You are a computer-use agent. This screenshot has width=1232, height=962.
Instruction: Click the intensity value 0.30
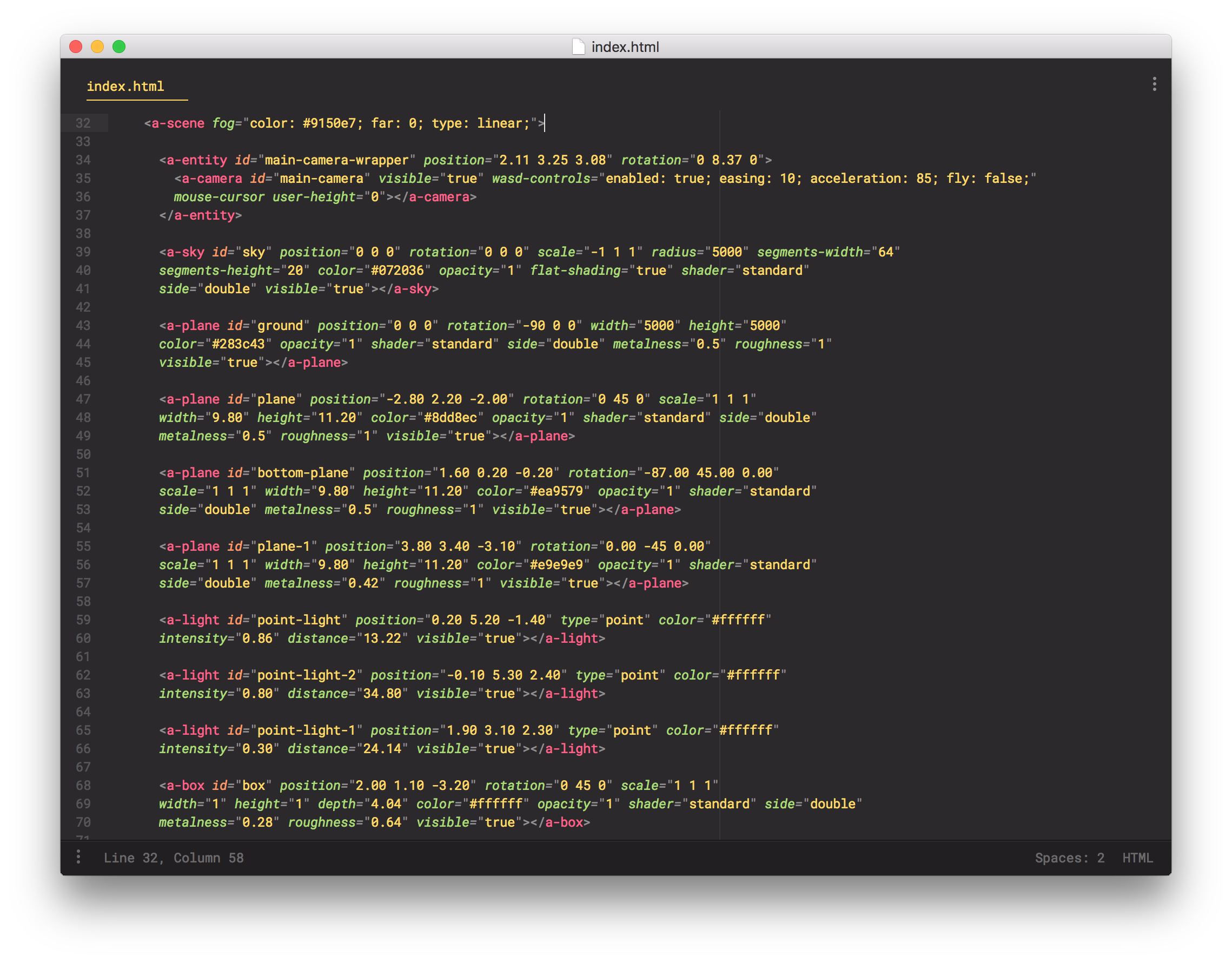(x=257, y=749)
